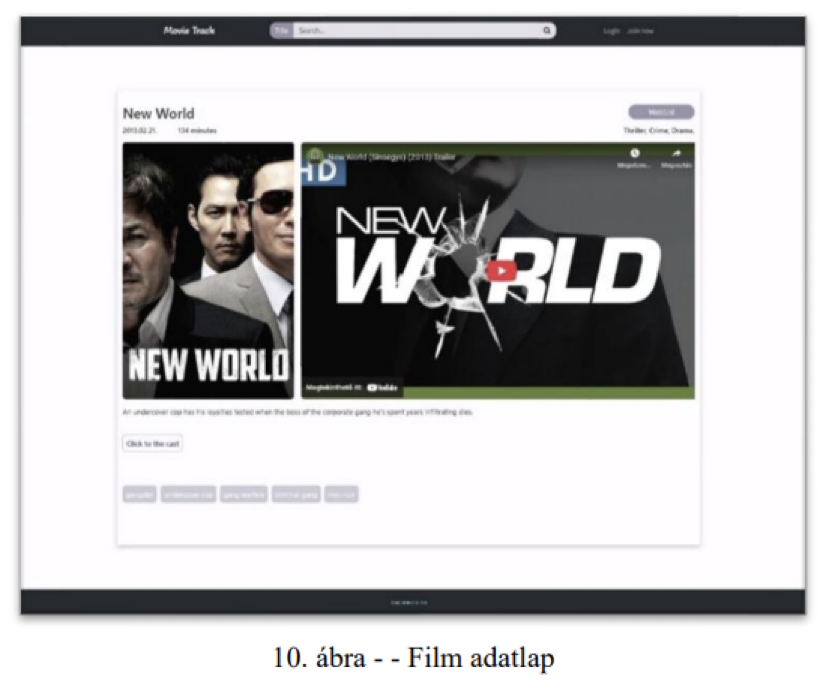The width and height of the screenshot is (832, 700).
Task: Click the 'Thriller, Crime, Drama' genre text
Action: pos(658,130)
